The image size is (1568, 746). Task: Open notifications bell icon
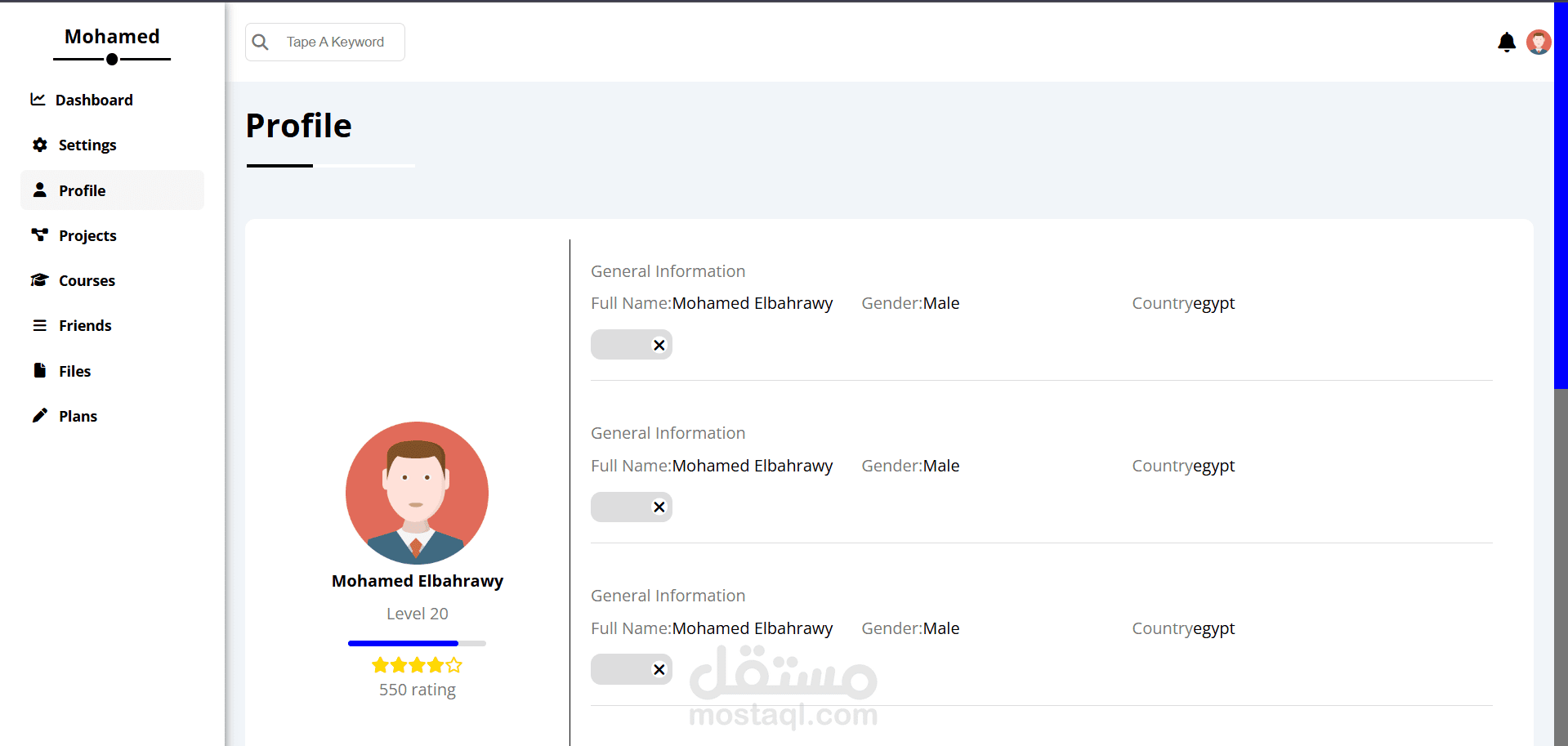[1507, 42]
